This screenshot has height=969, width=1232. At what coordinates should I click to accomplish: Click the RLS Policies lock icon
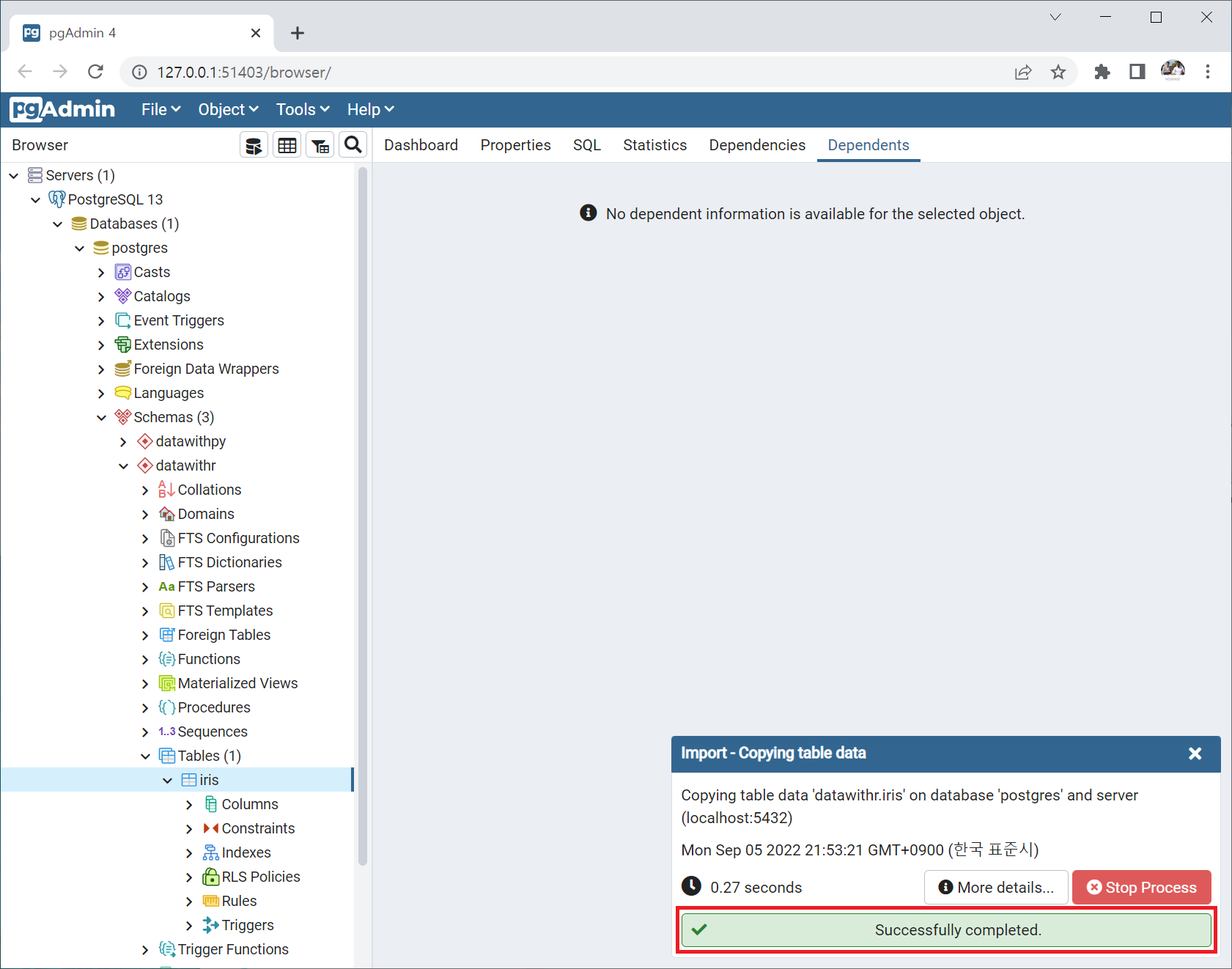click(x=211, y=877)
